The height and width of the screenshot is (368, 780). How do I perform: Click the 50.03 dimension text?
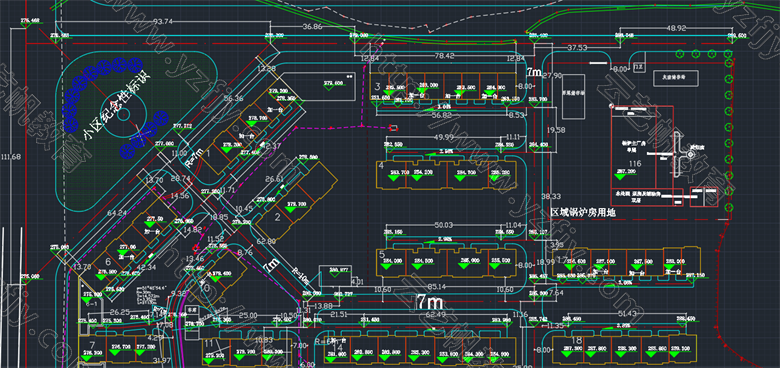pyautogui.click(x=443, y=226)
